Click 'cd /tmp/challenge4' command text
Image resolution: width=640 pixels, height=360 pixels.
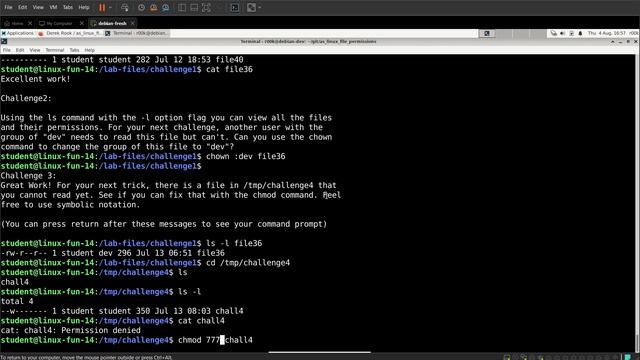[248, 262]
